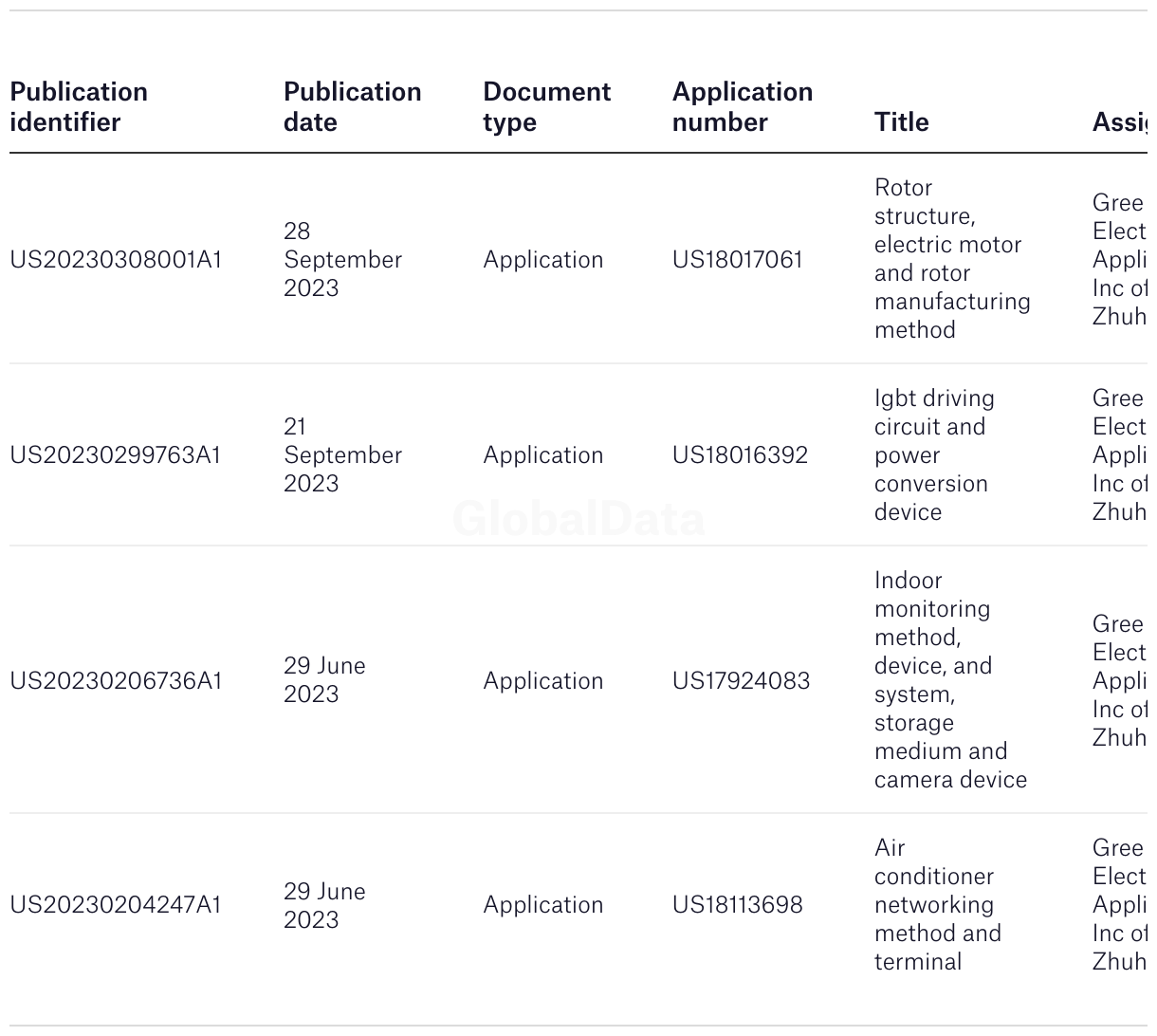1157x1036 pixels.
Task: Click the Air conditioner networking title
Action: pos(937,905)
